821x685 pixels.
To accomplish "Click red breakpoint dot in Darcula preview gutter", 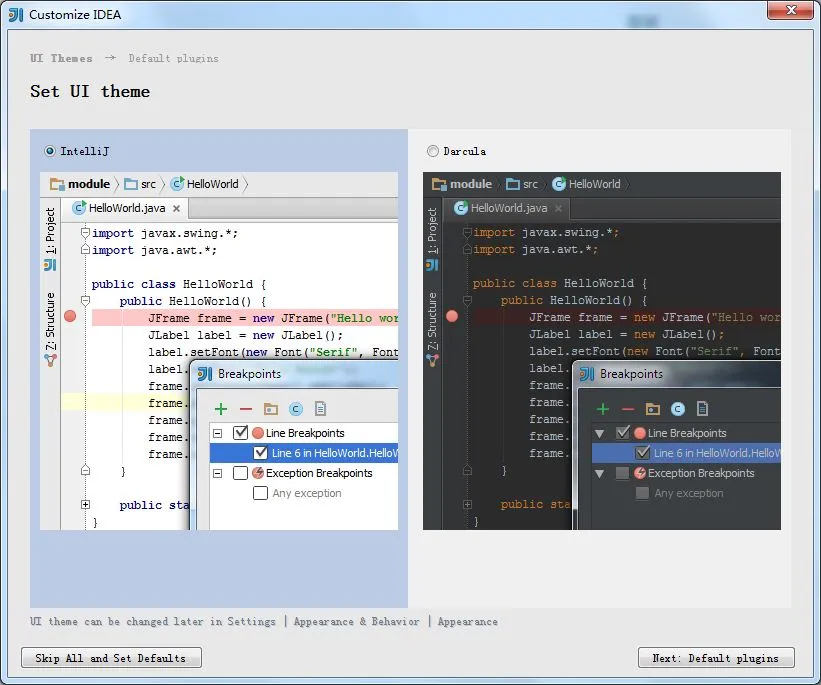I will 452,316.
